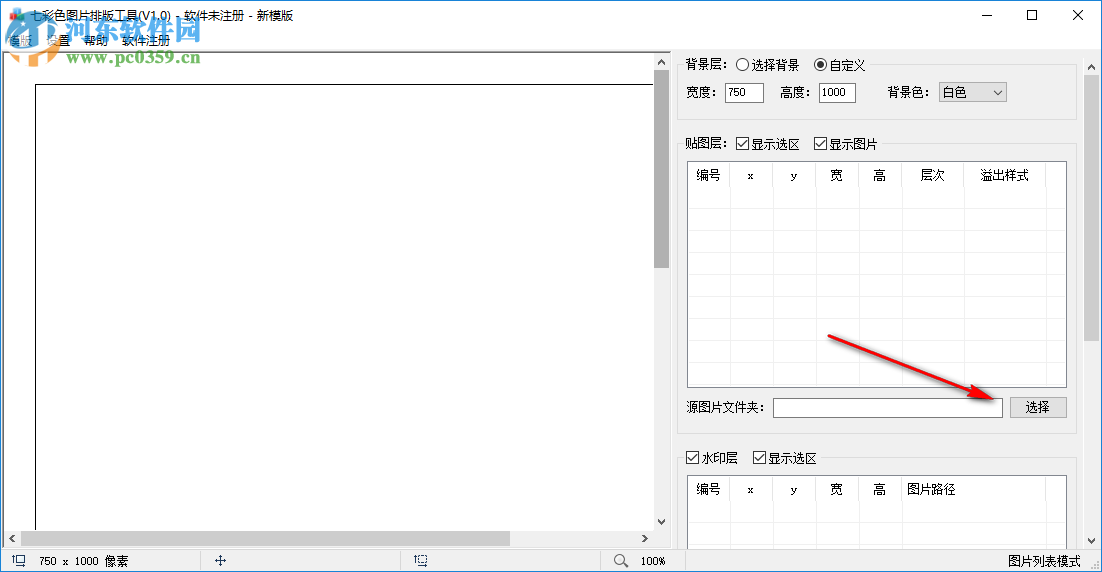Click the 高 column header in 贴图层 table
This screenshot has height=572, width=1102.
[880, 175]
